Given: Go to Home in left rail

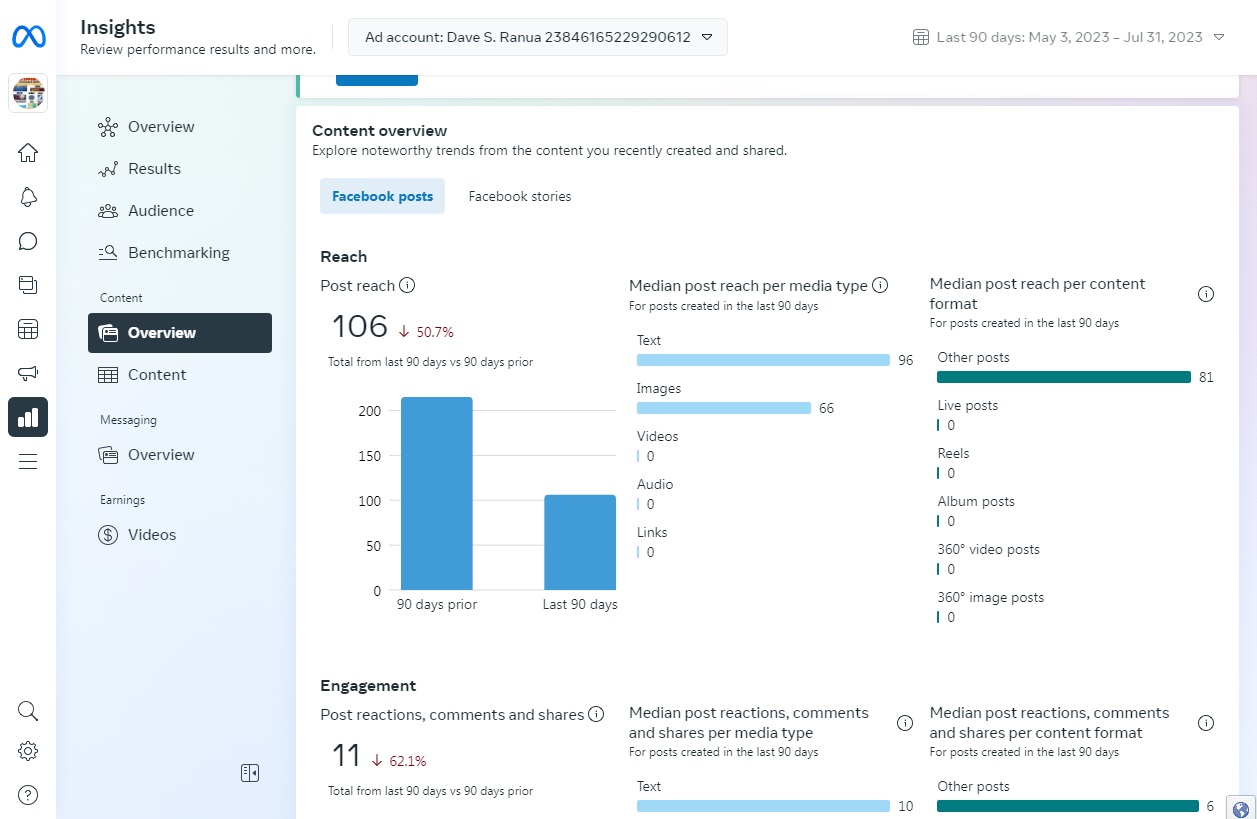Looking at the screenshot, I should tap(28, 153).
